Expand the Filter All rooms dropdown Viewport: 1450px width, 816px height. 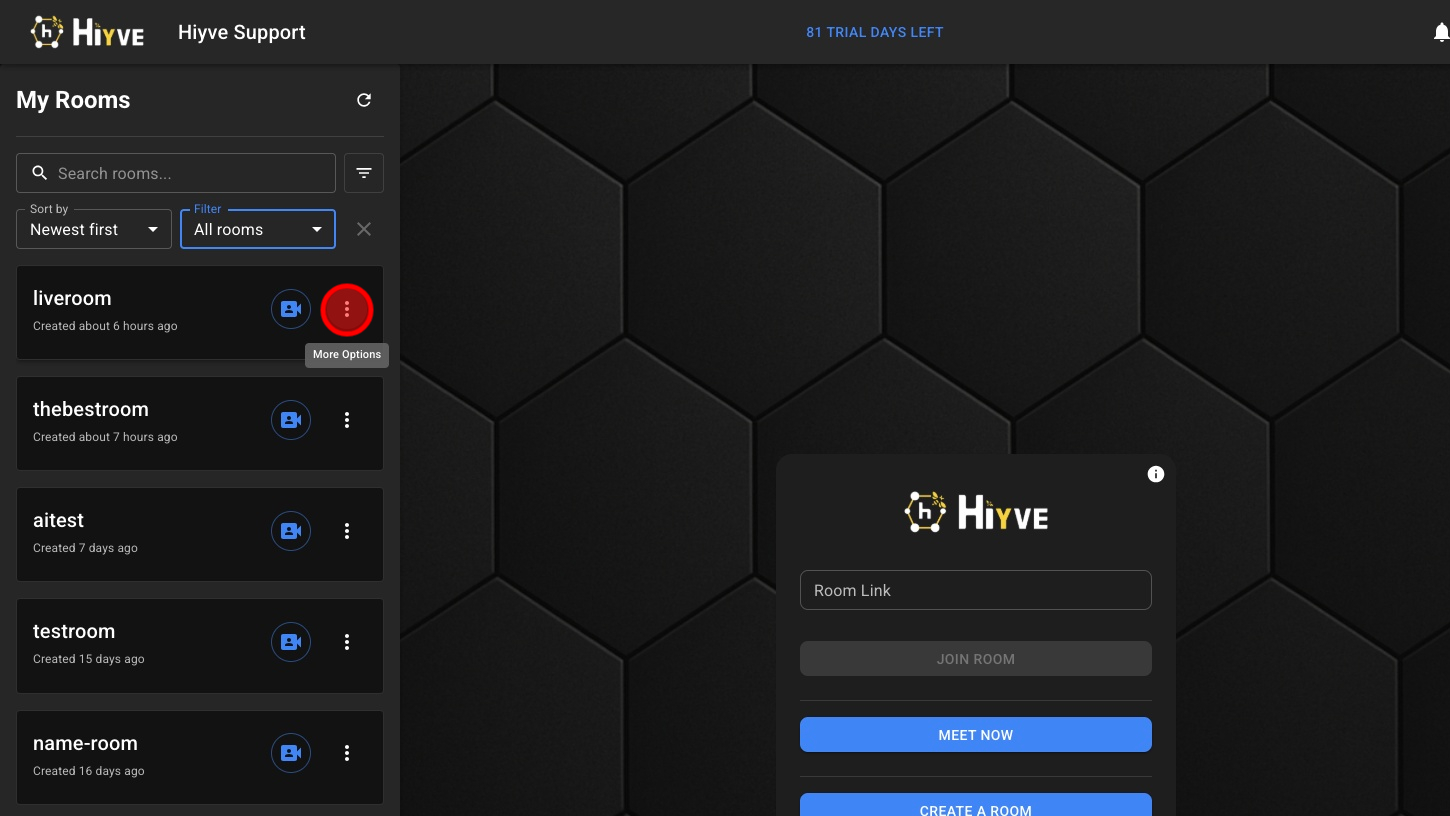point(258,229)
